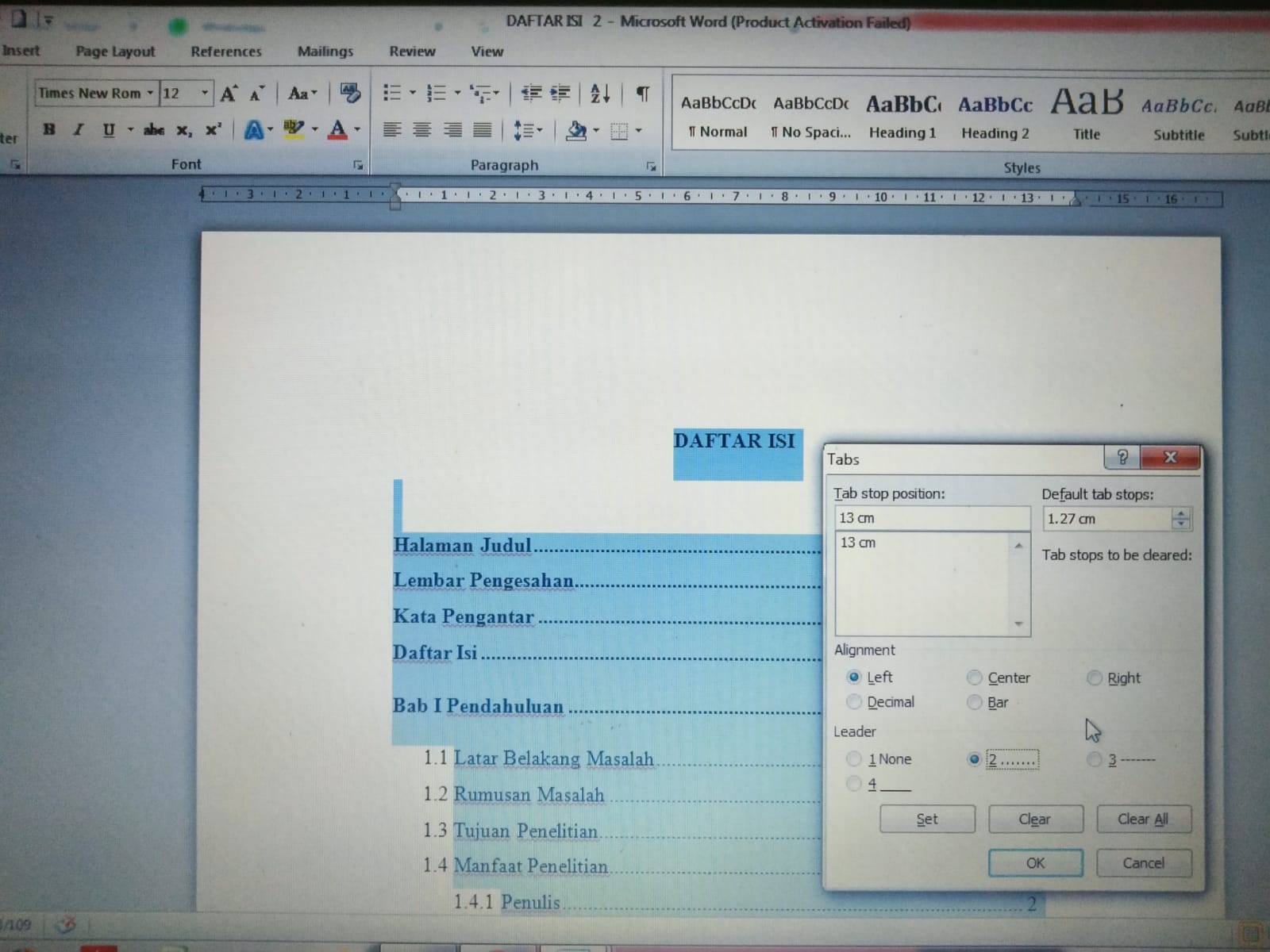
Task: Click the Underline icon
Action: (108, 130)
